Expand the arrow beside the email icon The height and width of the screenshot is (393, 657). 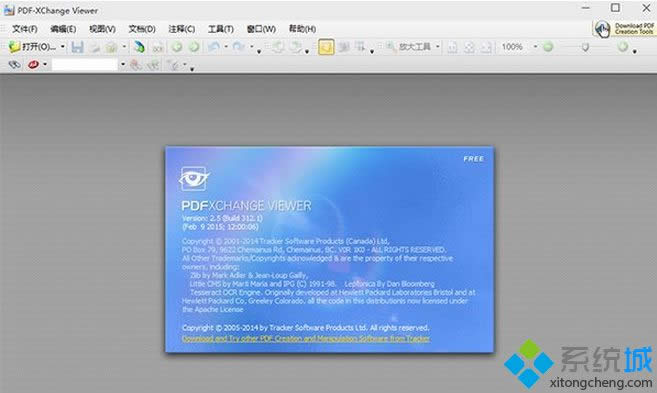(124, 47)
